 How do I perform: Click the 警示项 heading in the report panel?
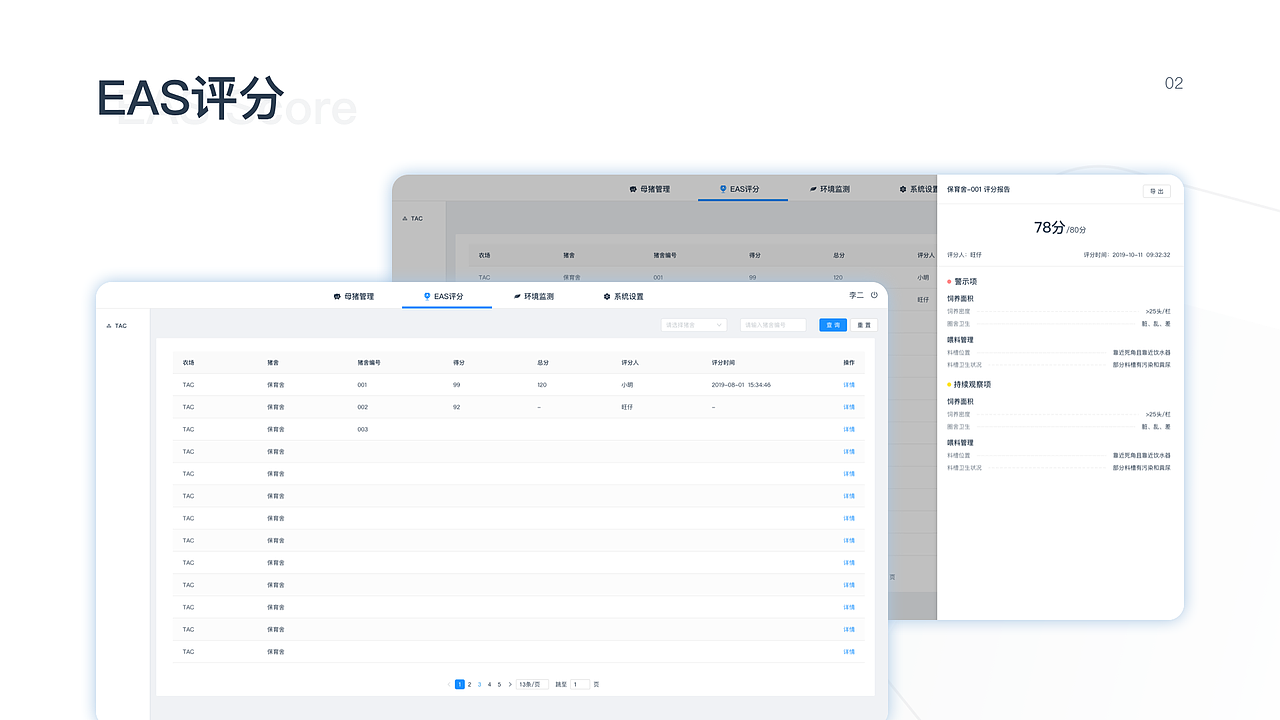coord(965,281)
